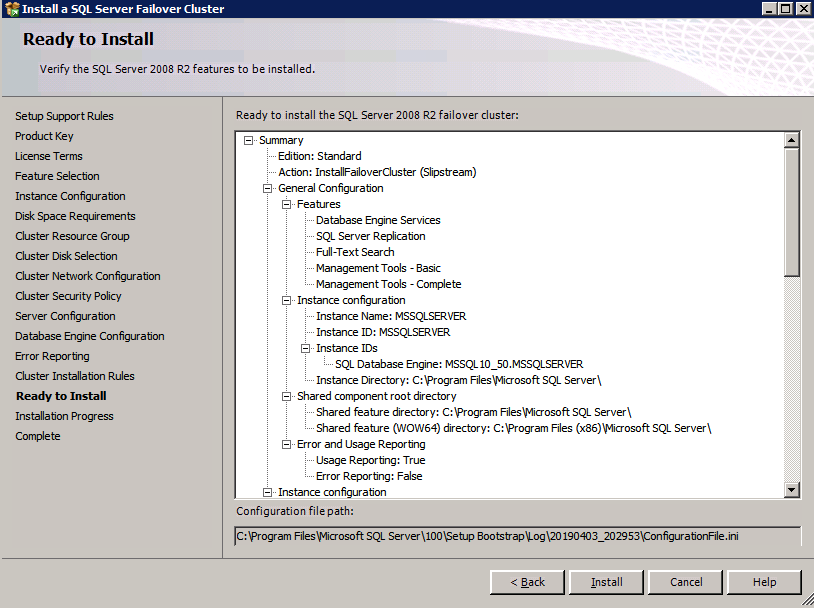
Task: Select 'Error and Usage Reporting' label
Action: click(x=361, y=444)
